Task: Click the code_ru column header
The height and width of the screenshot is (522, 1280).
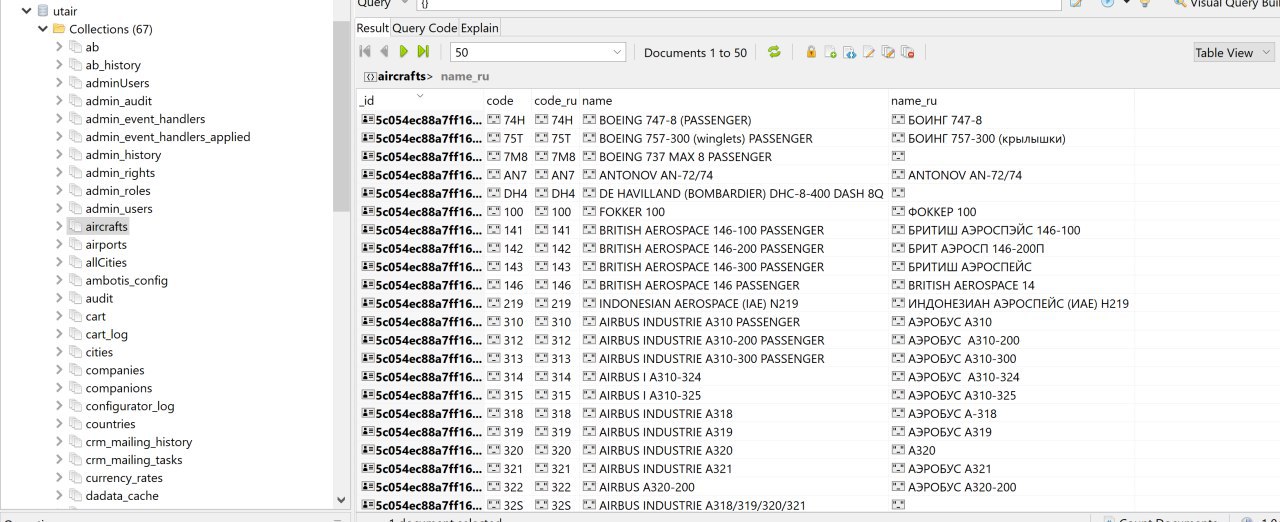Action: click(x=555, y=101)
